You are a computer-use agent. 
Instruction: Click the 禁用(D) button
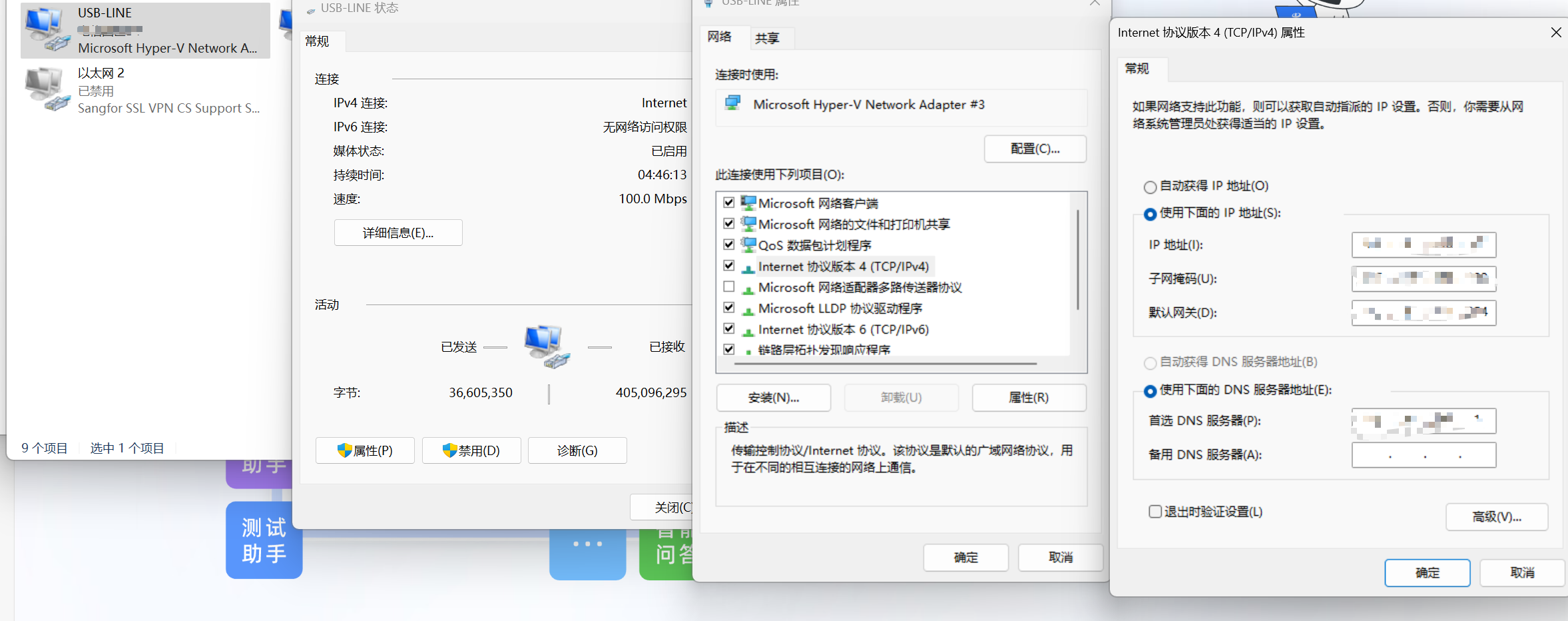(471, 450)
